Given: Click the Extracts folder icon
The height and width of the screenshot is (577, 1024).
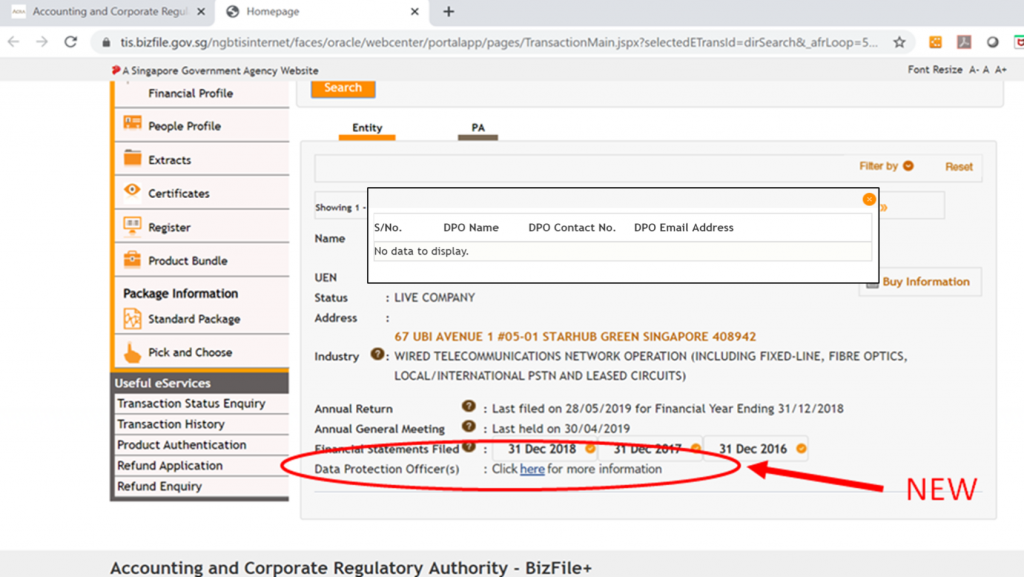Looking at the screenshot, I should tap(133, 157).
